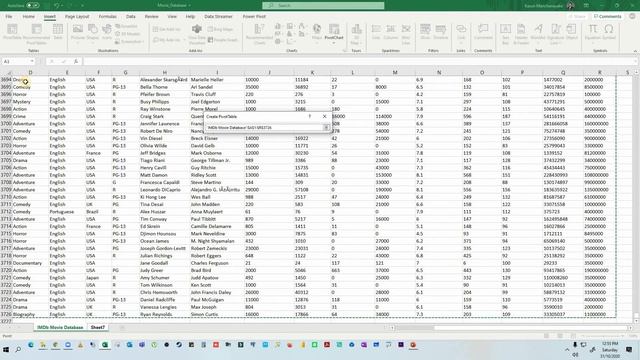The height and width of the screenshot is (360, 640).
Task: Insert a Line sparkline
Action: pos(376,32)
